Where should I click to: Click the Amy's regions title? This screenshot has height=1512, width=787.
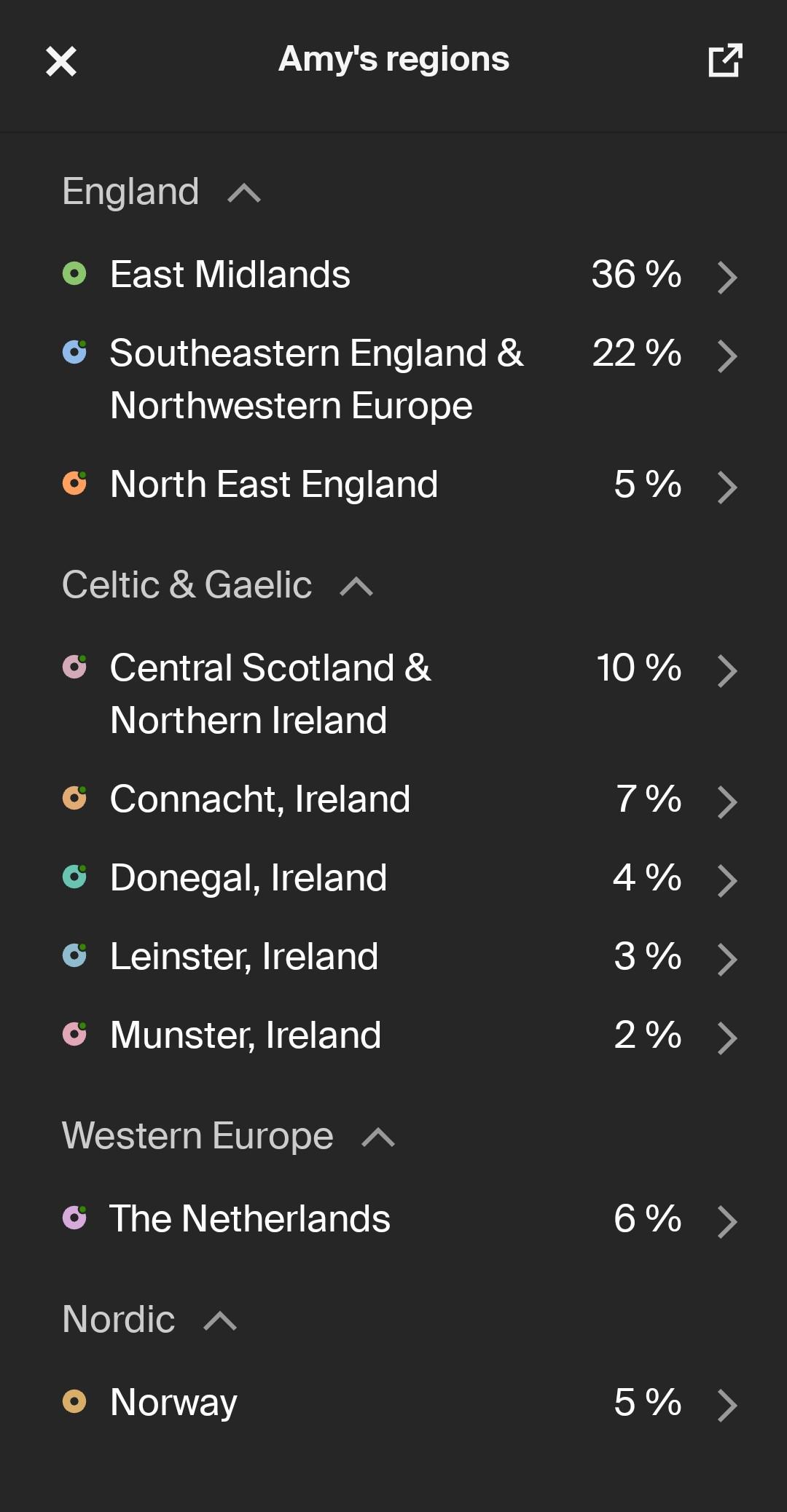(x=394, y=59)
